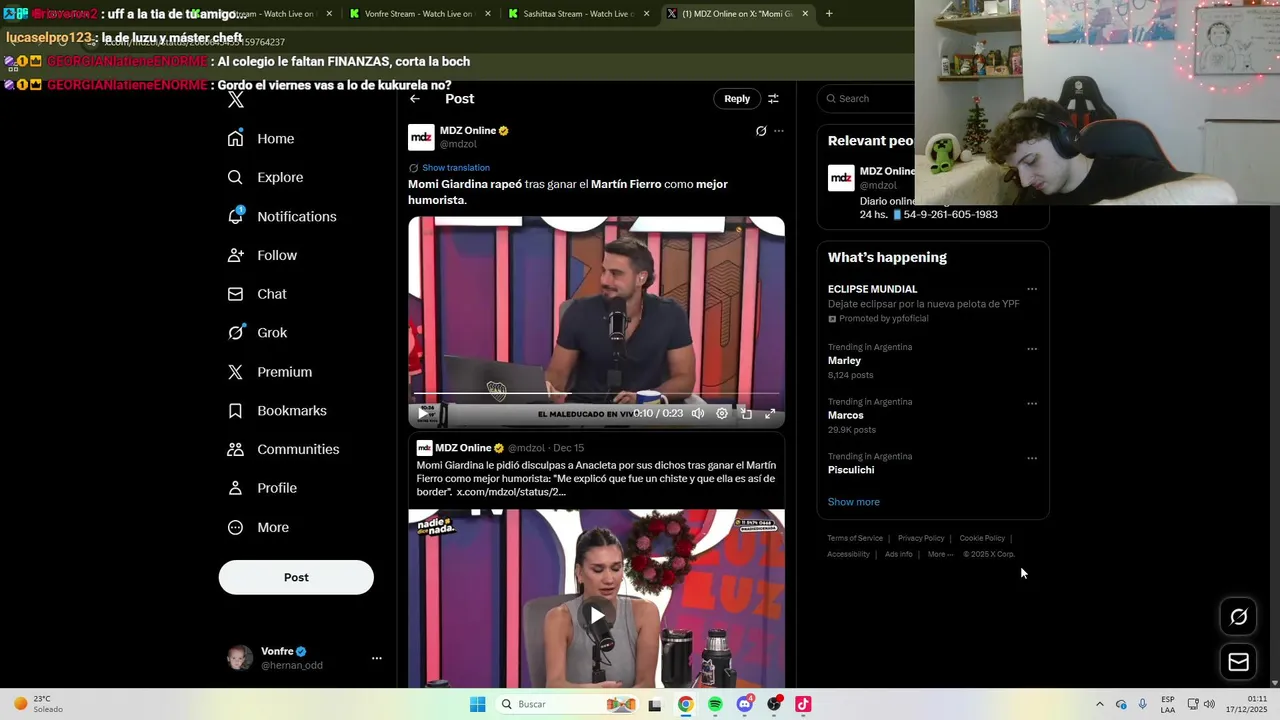Open the floating messages envelope button
The width and height of the screenshot is (1280, 720).
pos(1238,662)
